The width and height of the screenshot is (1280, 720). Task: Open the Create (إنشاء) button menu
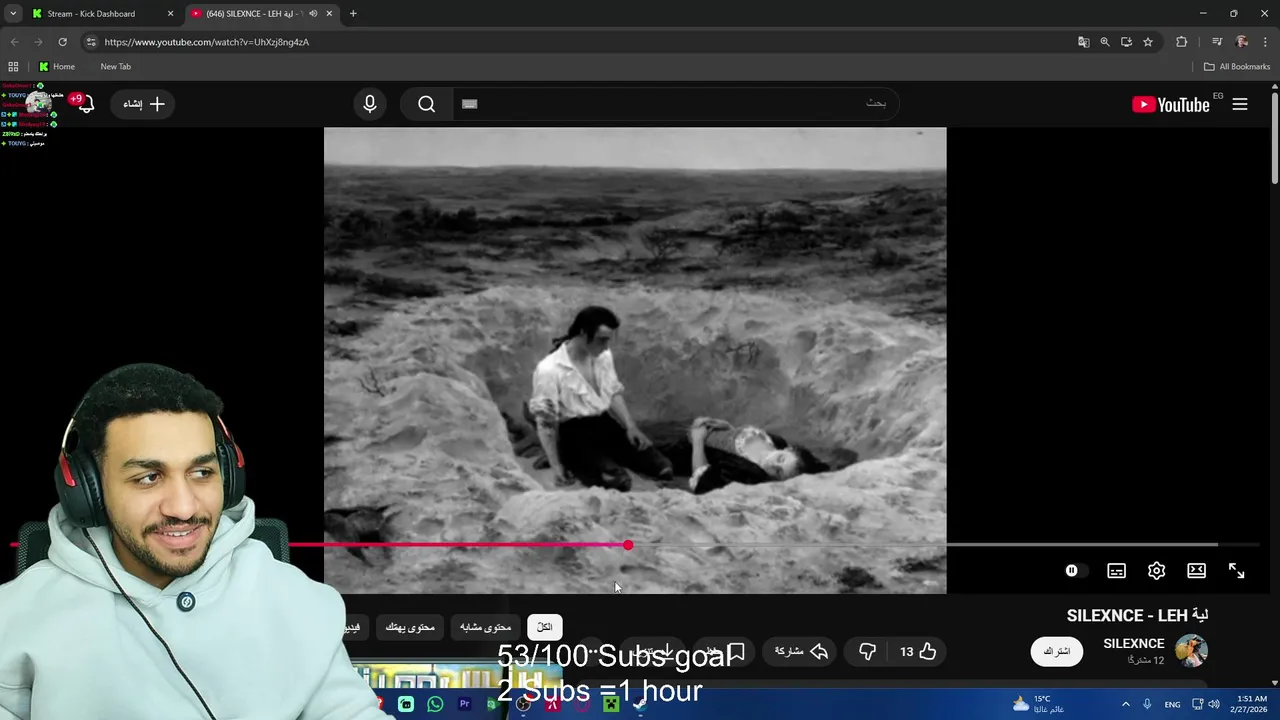143,104
